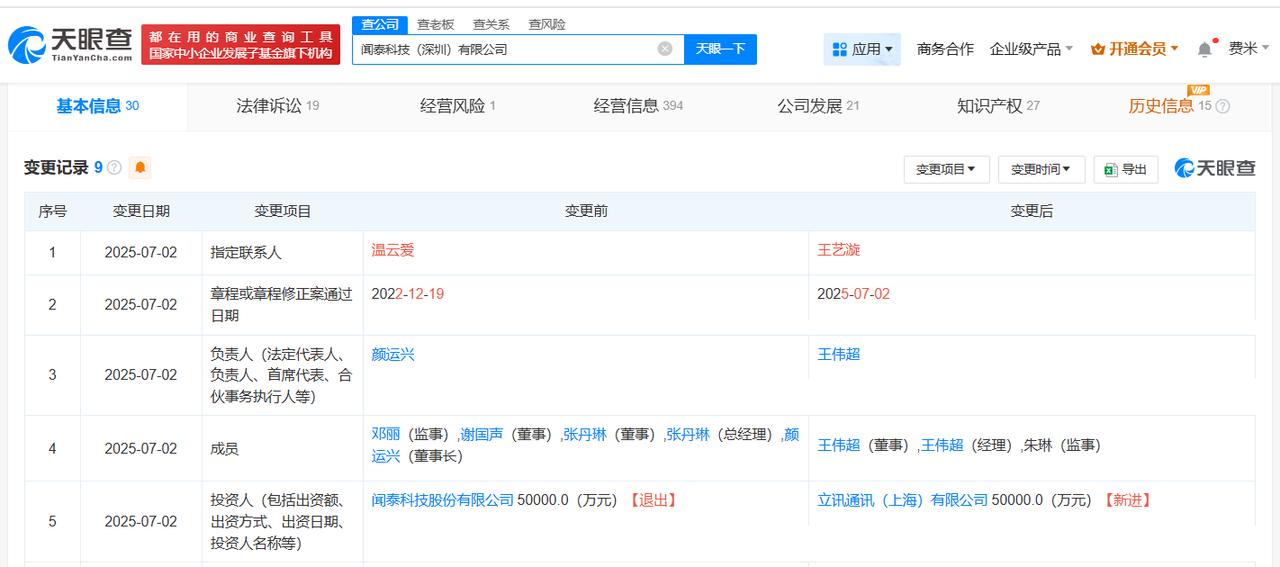Click the 变更后 column header

click(1032, 211)
